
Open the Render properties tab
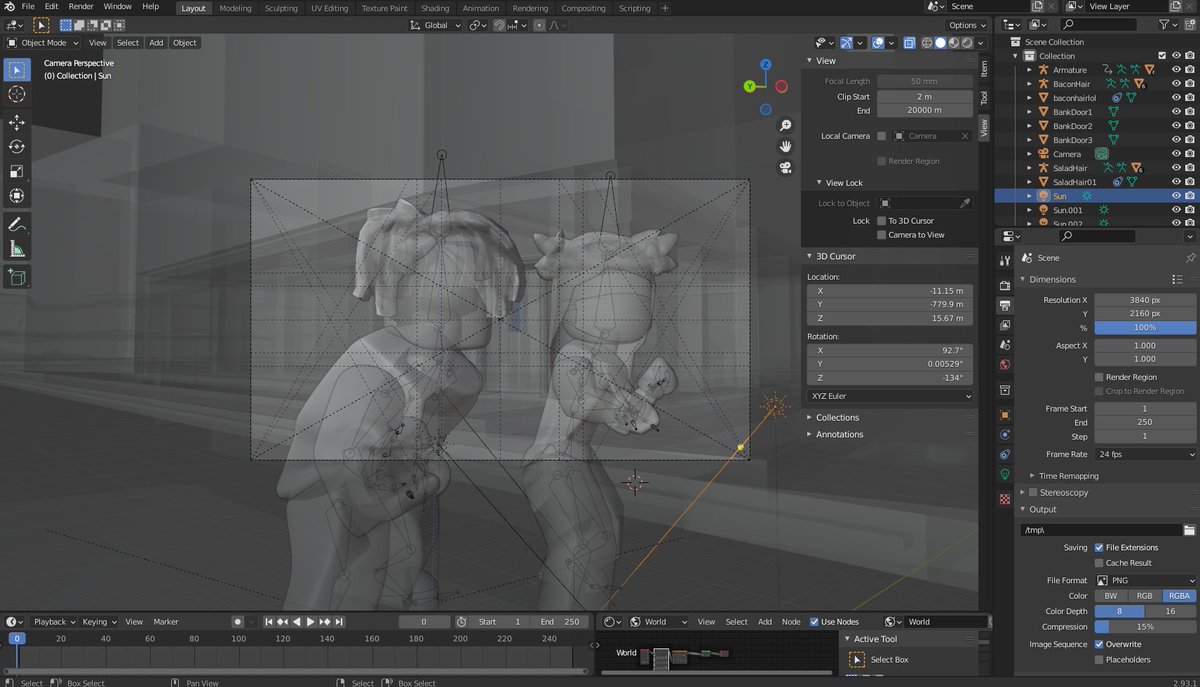pyautogui.click(x=1005, y=285)
